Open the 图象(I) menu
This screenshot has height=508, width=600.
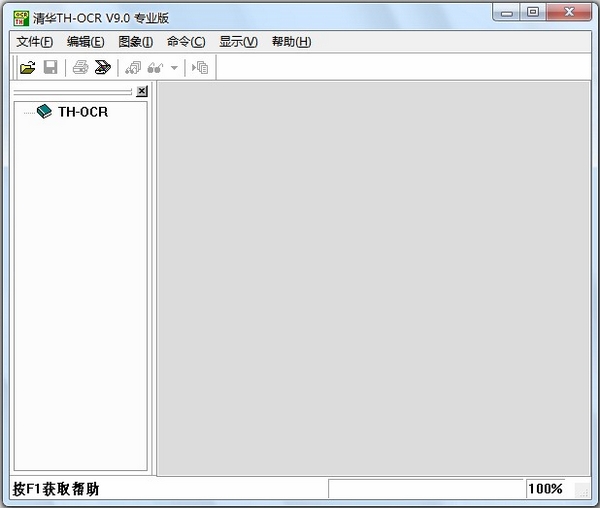[135, 41]
